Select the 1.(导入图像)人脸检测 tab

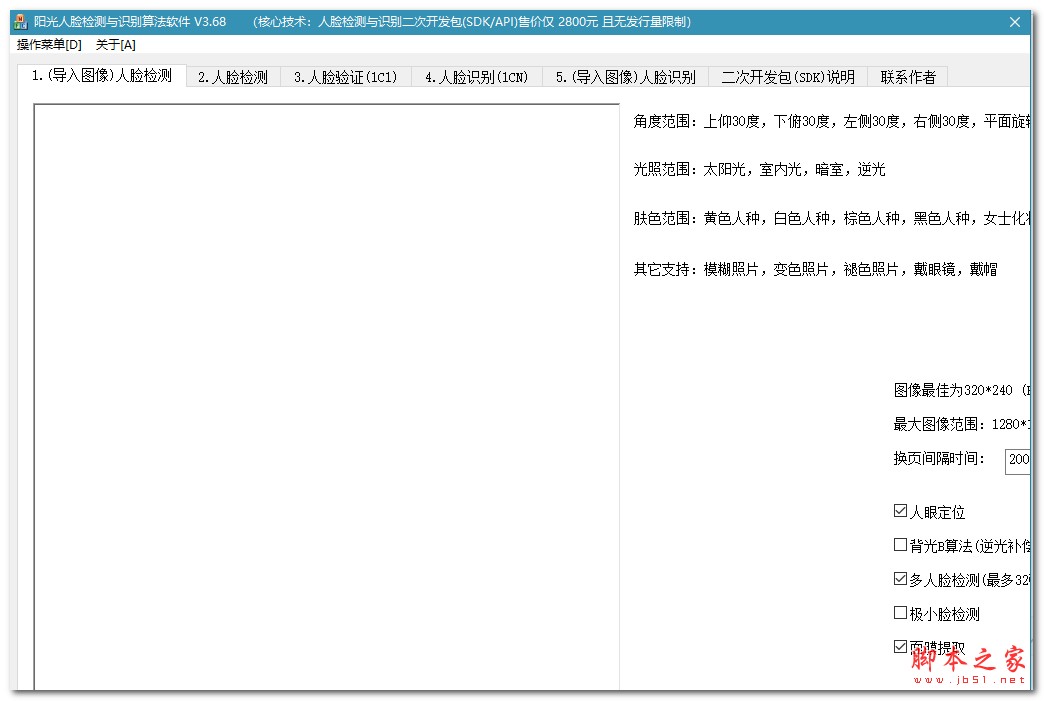click(x=102, y=76)
